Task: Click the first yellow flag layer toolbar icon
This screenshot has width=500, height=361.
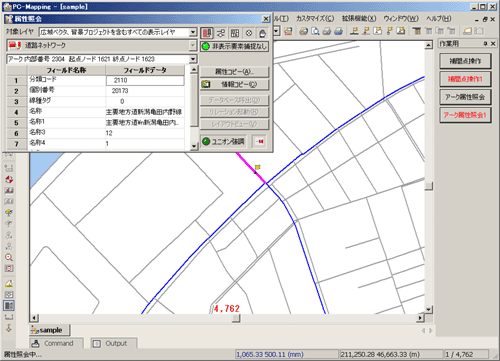Action: click(x=355, y=31)
